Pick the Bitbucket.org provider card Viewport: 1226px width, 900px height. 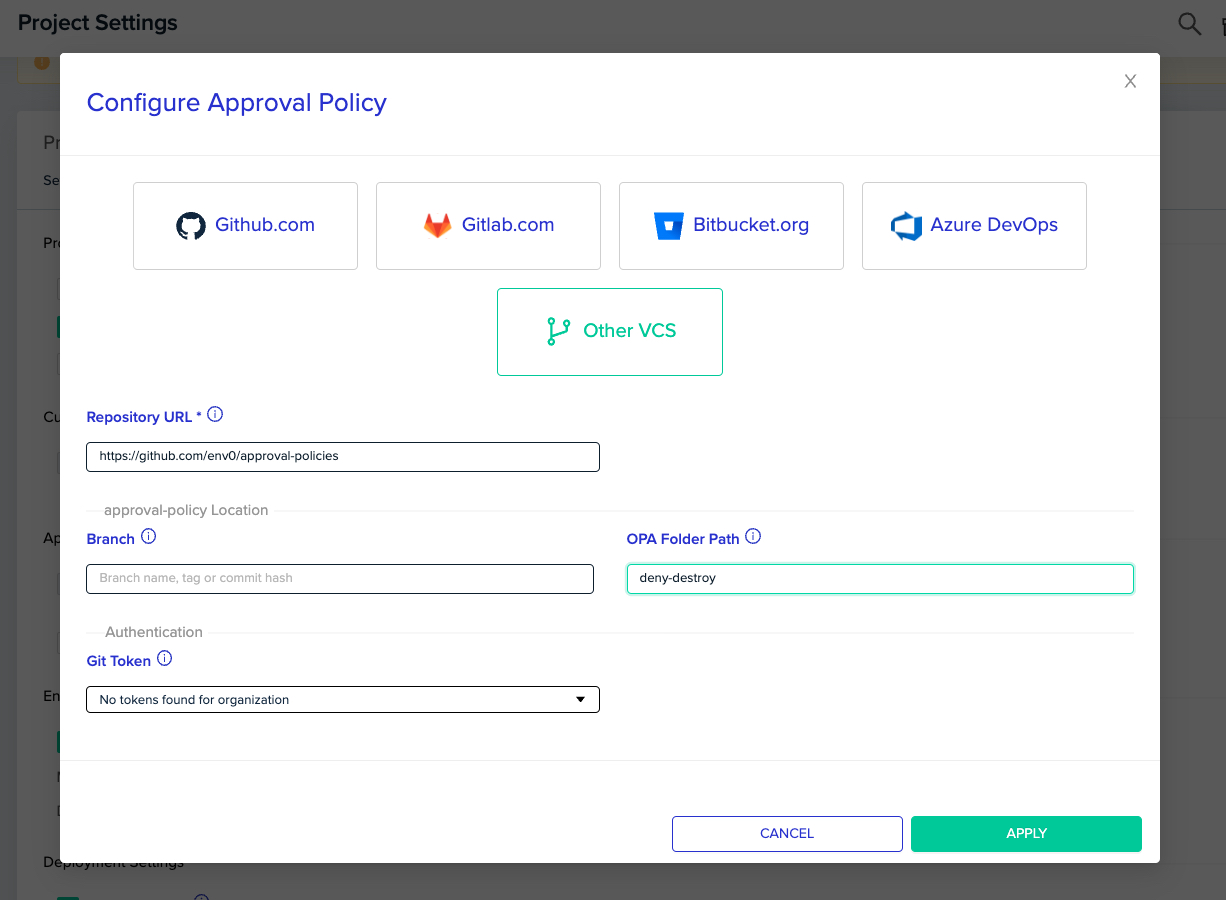731,226
